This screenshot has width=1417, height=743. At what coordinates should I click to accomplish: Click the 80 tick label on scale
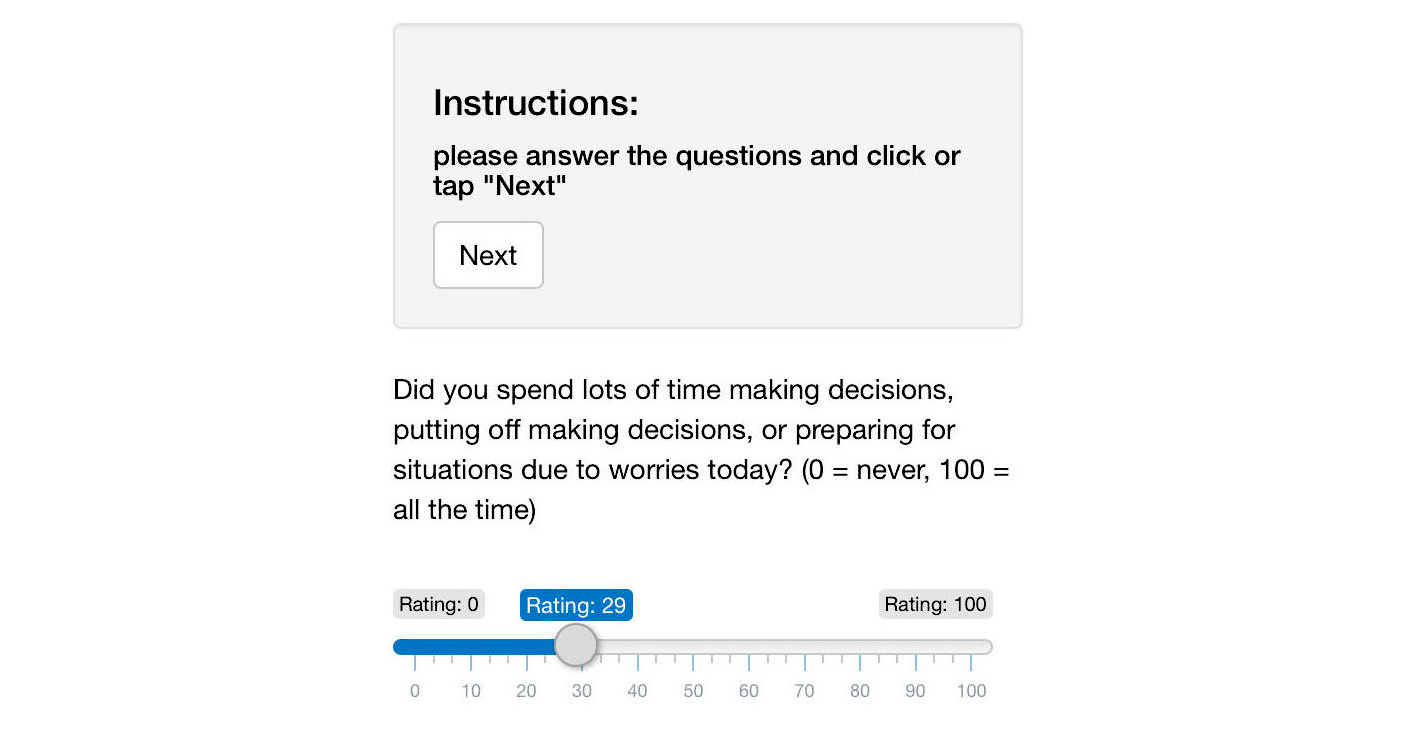pyautogui.click(x=860, y=691)
